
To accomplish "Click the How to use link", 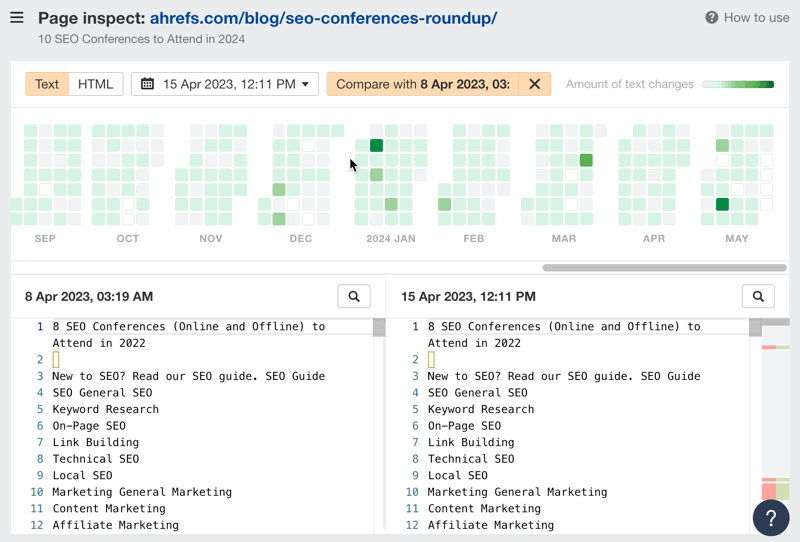I will [x=756, y=17].
